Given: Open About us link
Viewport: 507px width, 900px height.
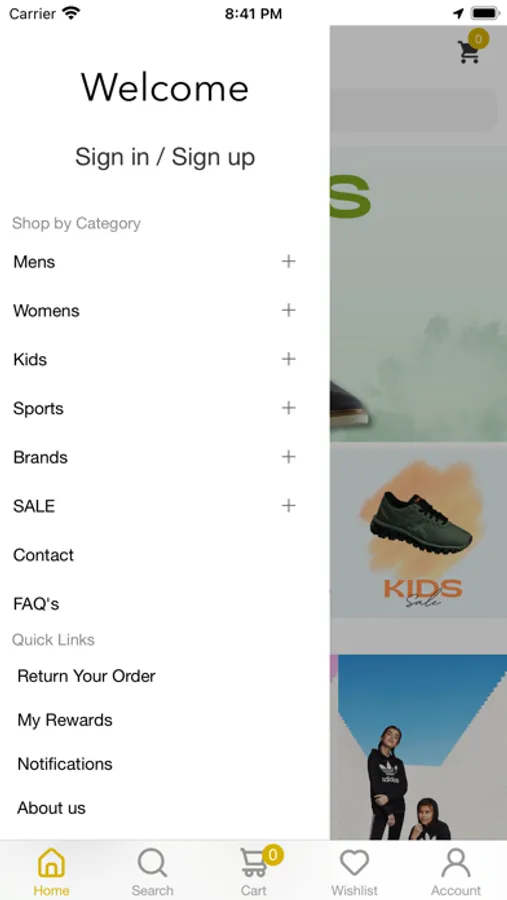Looking at the screenshot, I should tap(51, 808).
